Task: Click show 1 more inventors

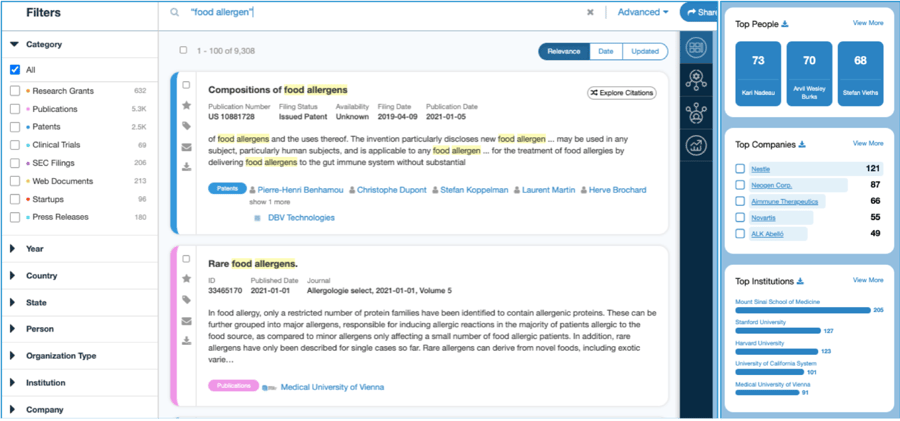Action: [x=270, y=202]
